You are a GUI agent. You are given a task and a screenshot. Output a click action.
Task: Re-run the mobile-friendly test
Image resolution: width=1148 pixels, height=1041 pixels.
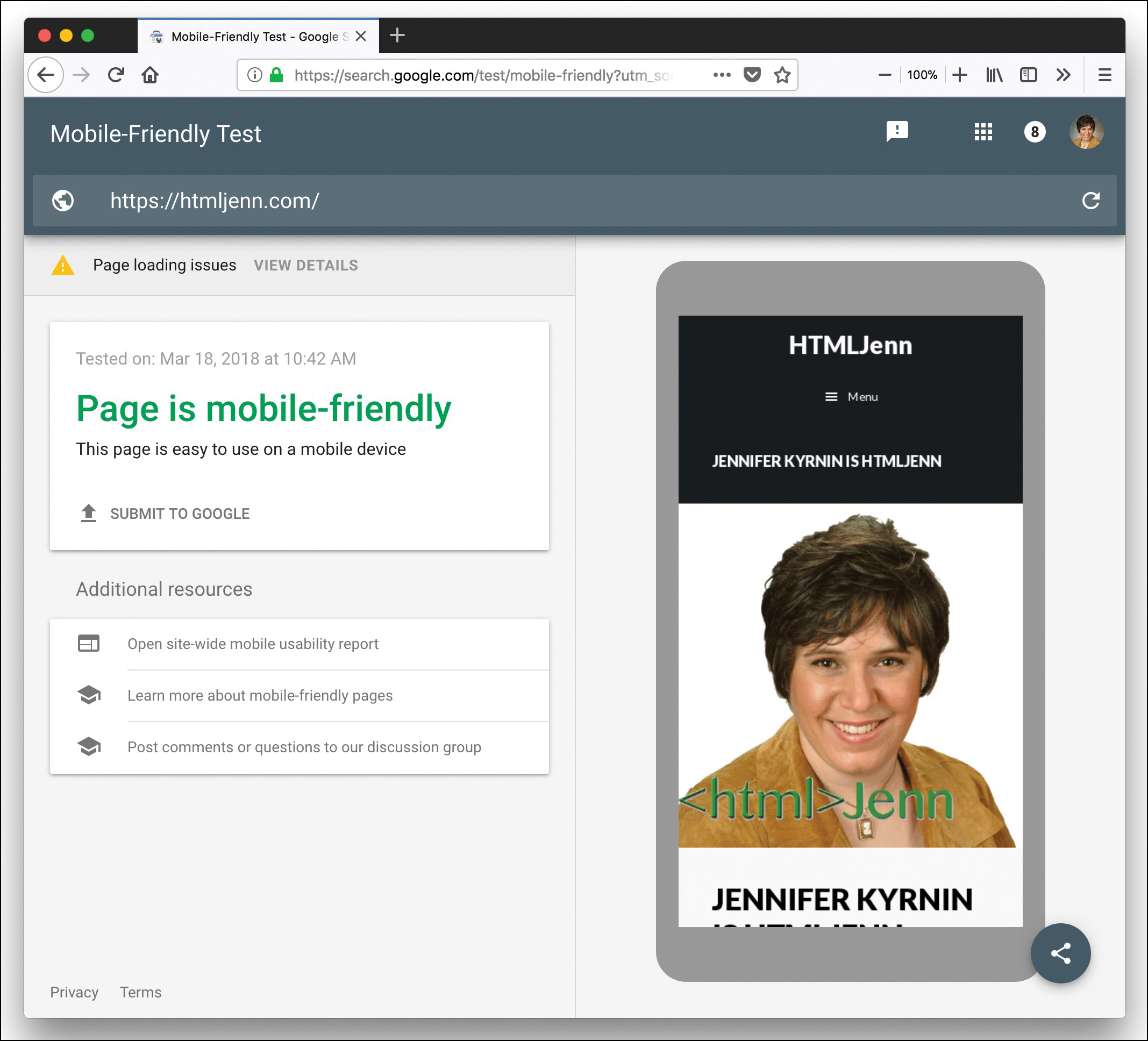[x=1091, y=201]
